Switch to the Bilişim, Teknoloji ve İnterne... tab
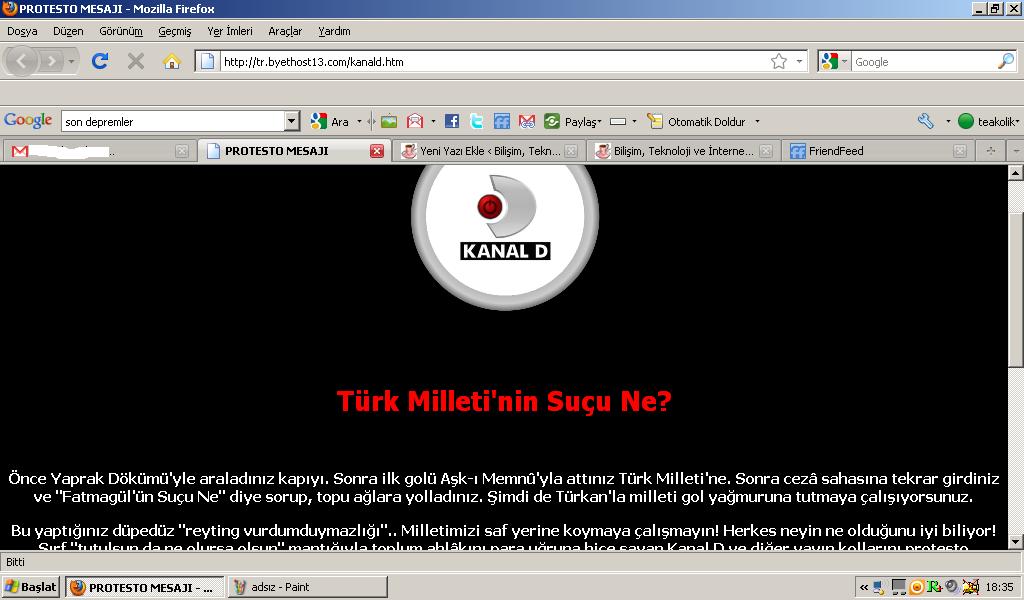This screenshot has width=1024, height=600. click(683, 151)
